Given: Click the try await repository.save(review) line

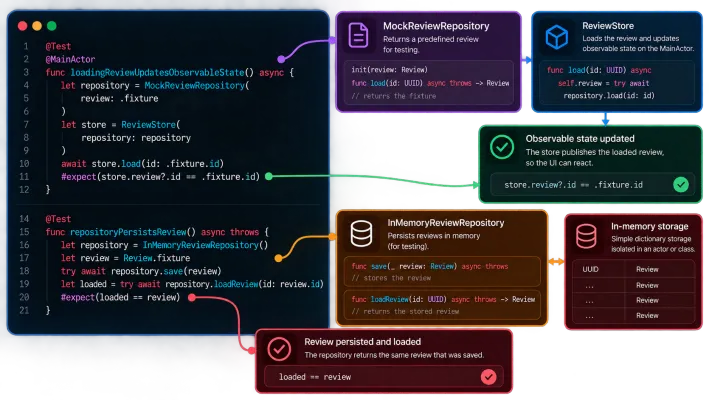Looking at the screenshot, I should (141, 271).
